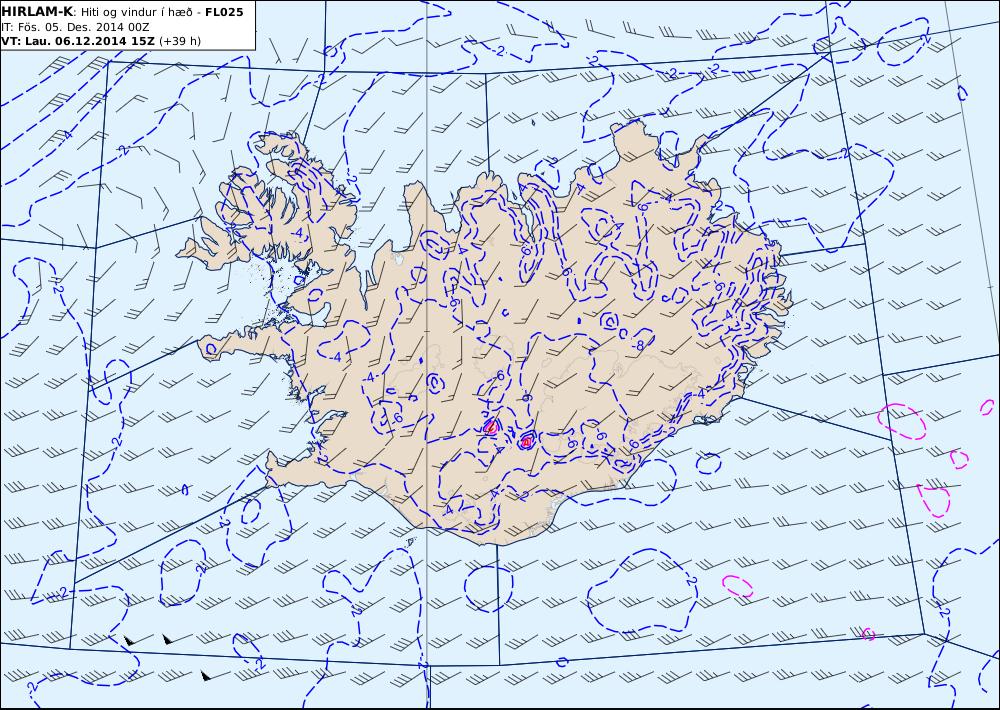Click the valid time 'VT: Lau. 06.12.2014 15Z'
Image resolution: width=1000 pixels, height=710 pixels.
(78, 41)
